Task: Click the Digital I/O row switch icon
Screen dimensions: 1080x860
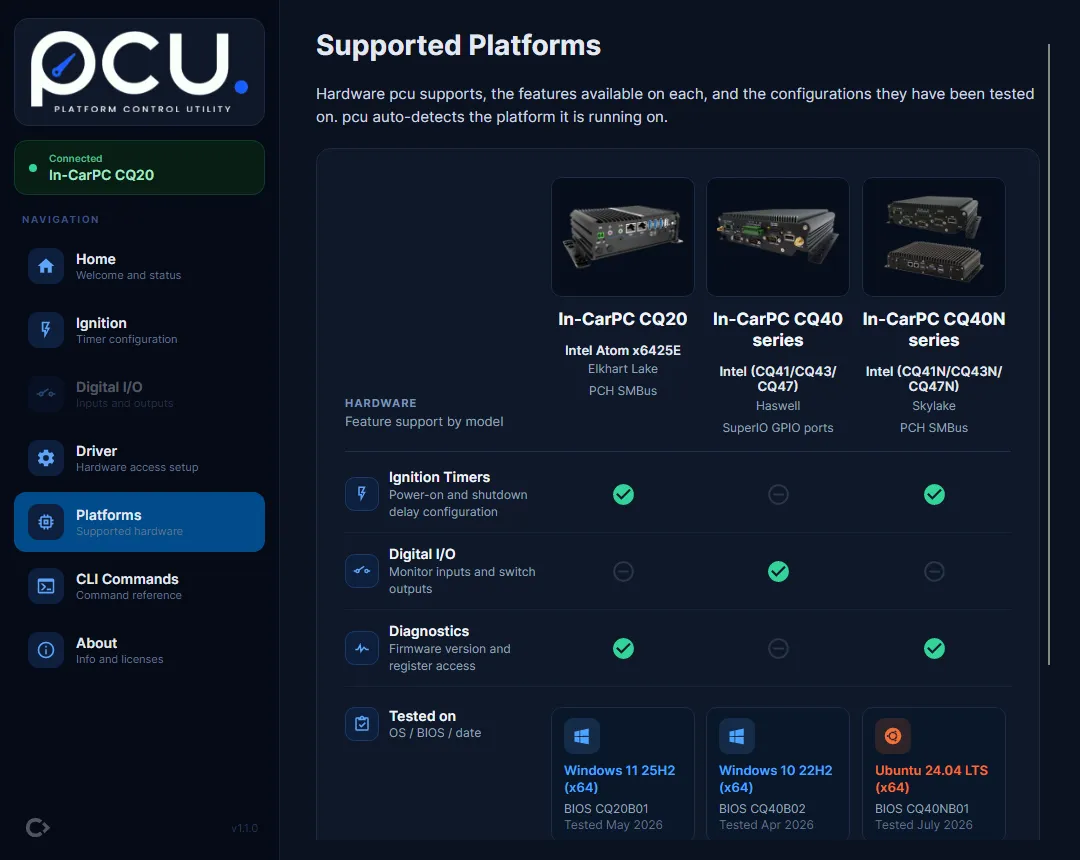Action: (x=362, y=571)
